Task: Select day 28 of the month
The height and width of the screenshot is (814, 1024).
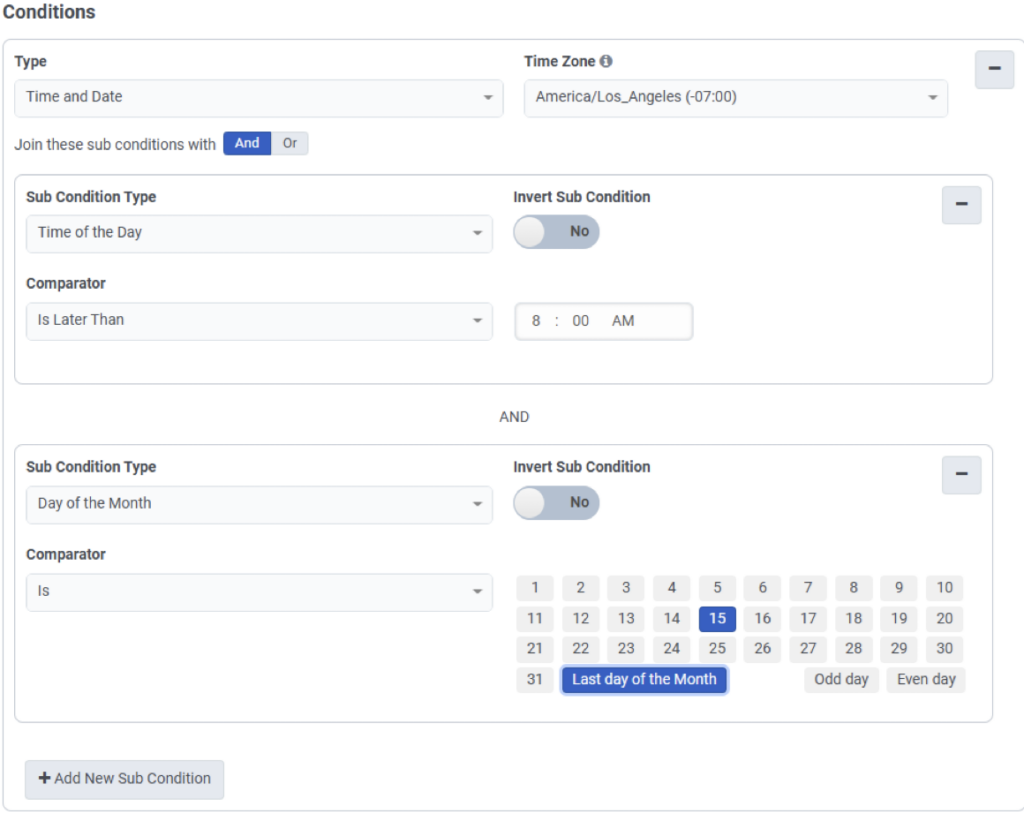Action: coord(854,649)
